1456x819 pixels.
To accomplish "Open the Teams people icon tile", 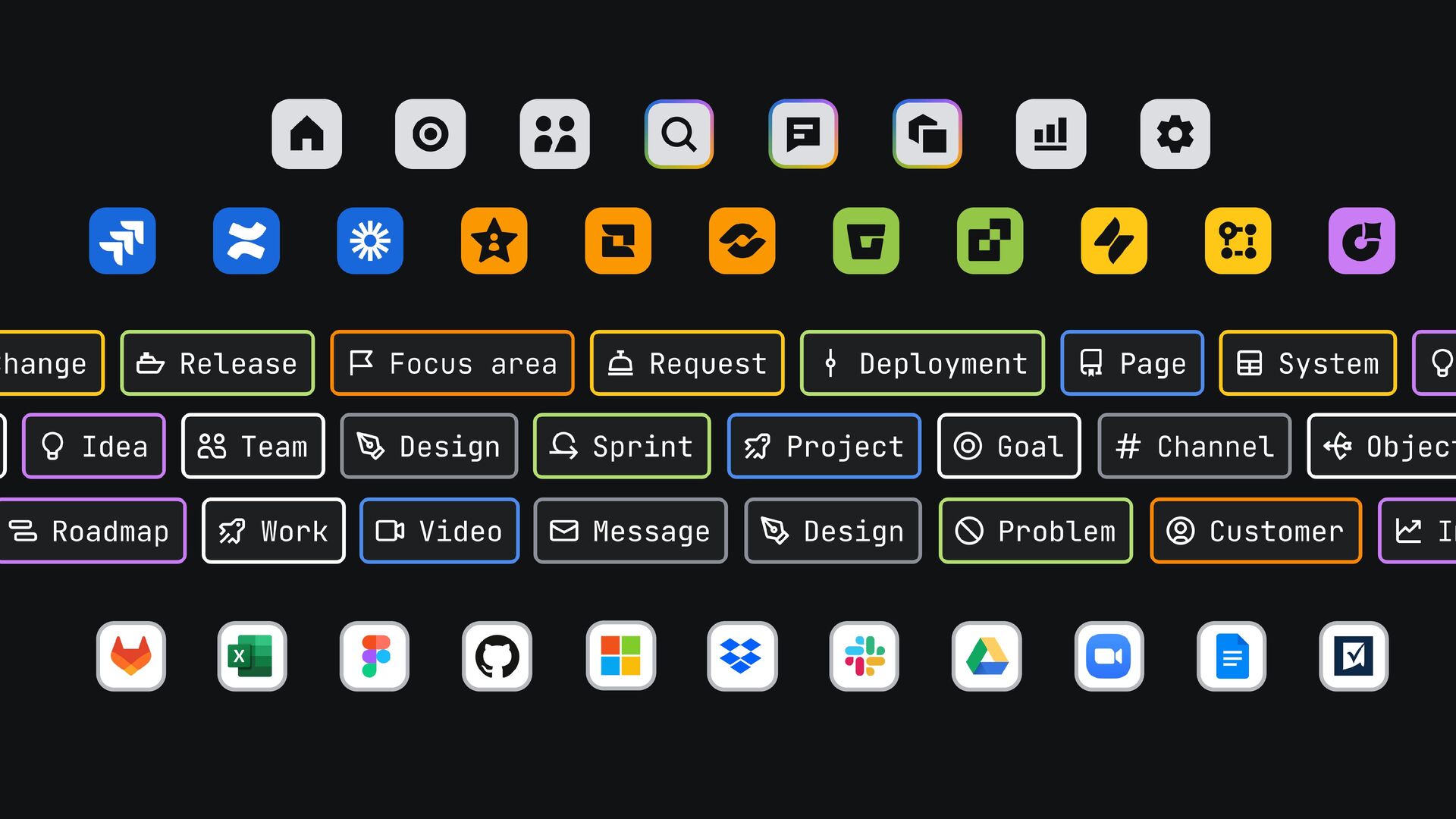I will pyautogui.click(x=555, y=134).
